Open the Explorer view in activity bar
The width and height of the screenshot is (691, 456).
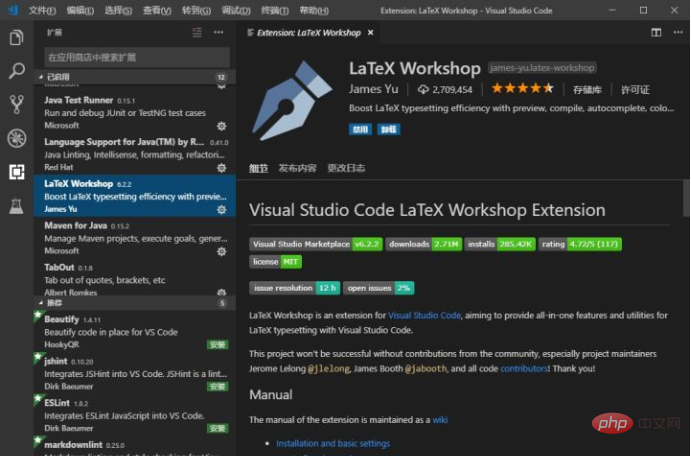(16, 38)
